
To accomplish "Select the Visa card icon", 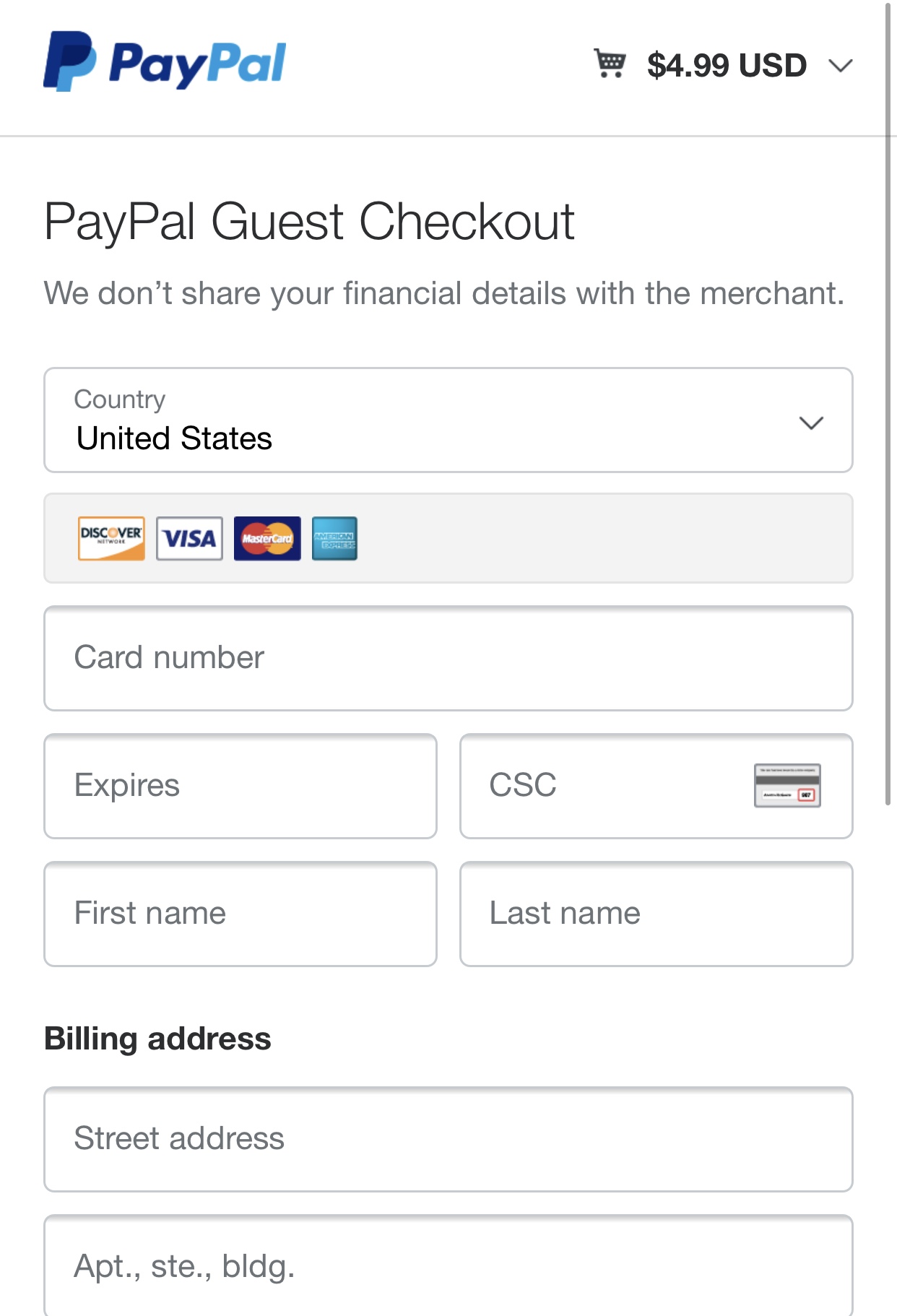I will pos(189,538).
